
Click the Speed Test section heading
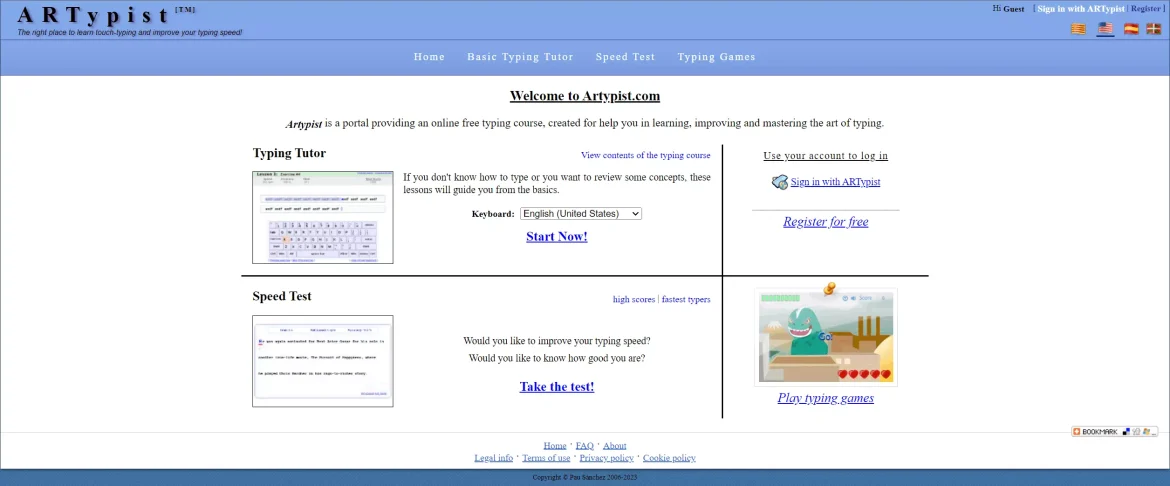coord(282,296)
